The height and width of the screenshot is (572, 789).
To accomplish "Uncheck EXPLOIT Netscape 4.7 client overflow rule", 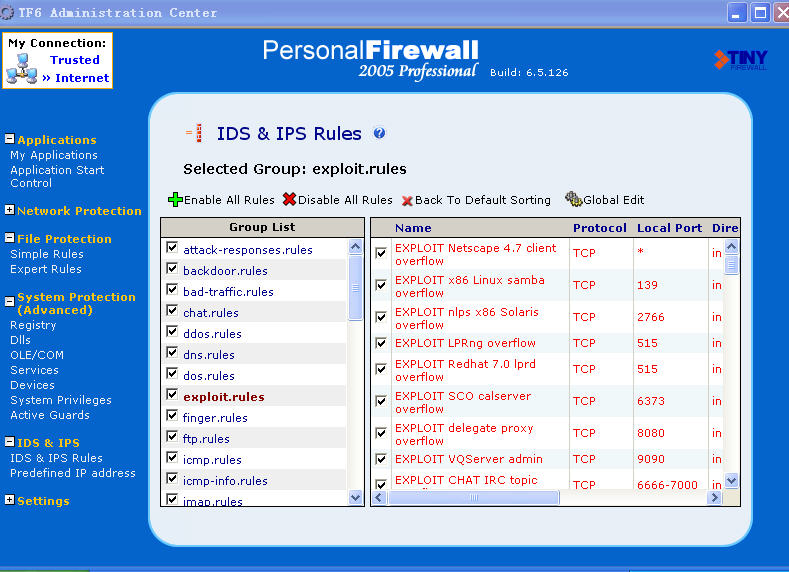I will [381, 253].
